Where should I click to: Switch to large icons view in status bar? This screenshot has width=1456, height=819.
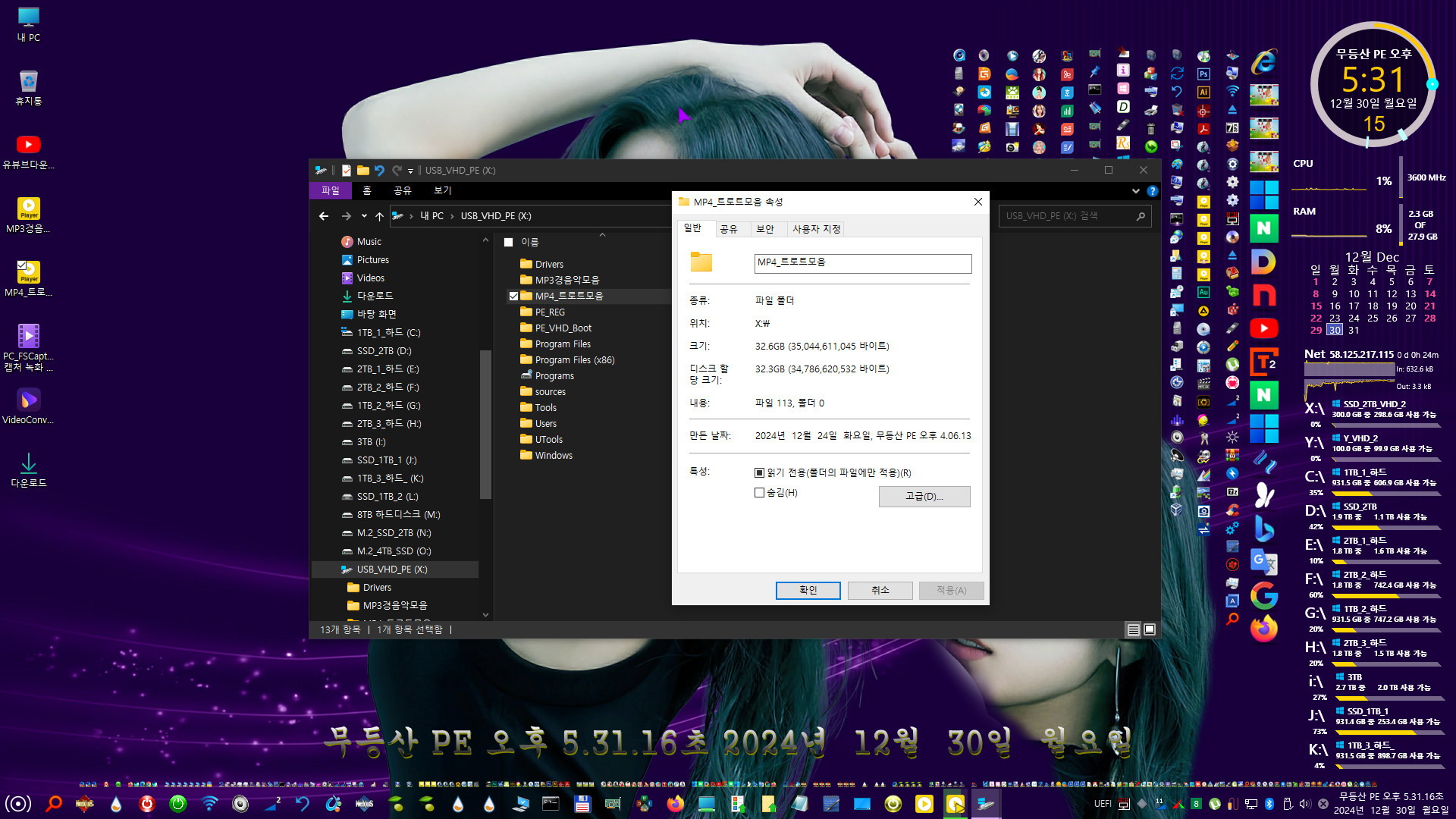(1150, 629)
